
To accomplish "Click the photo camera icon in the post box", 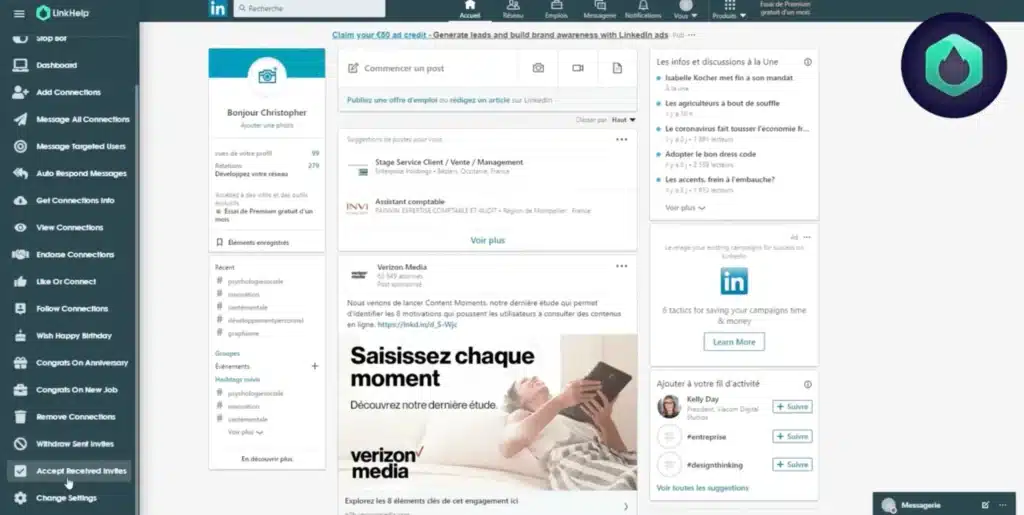I will pos(538,68).
